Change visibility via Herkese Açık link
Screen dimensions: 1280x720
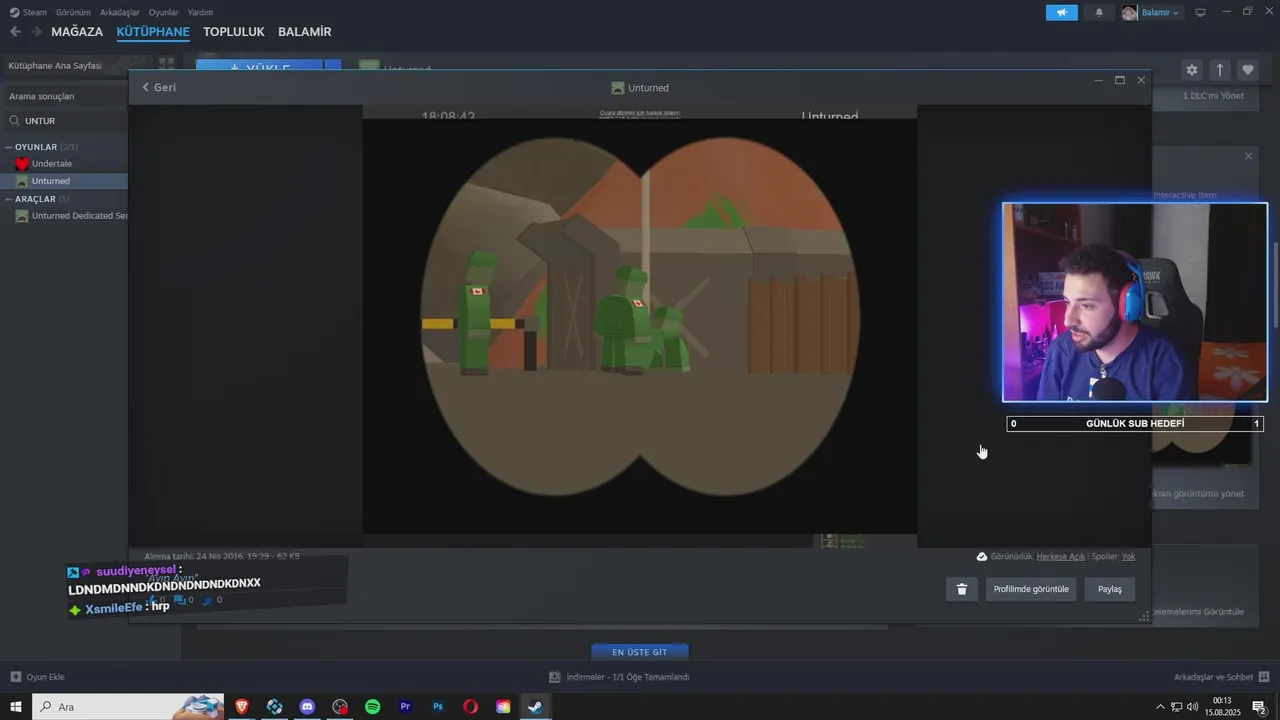[x=1060, y=557]
